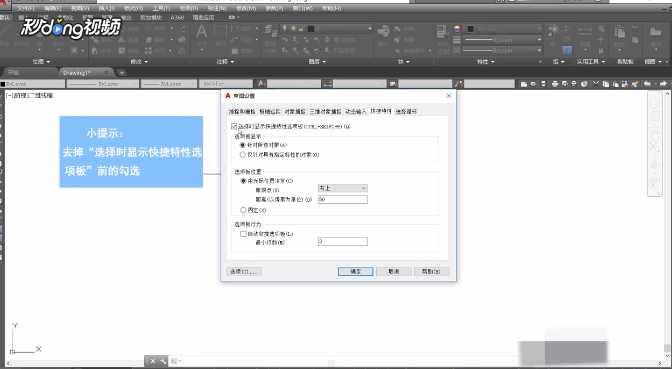Expand the 实用工具 (Utilities) ribbon panel
This screenshot has height=369, width=672.
[591, 62]
